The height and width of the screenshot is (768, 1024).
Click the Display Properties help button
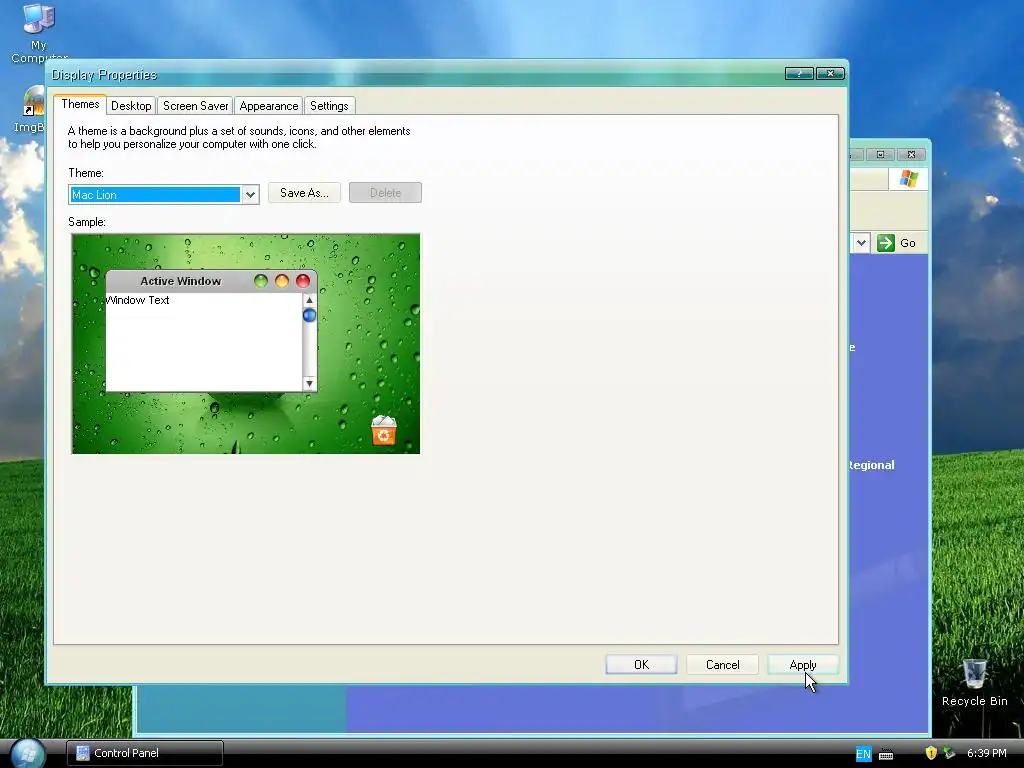799,73
